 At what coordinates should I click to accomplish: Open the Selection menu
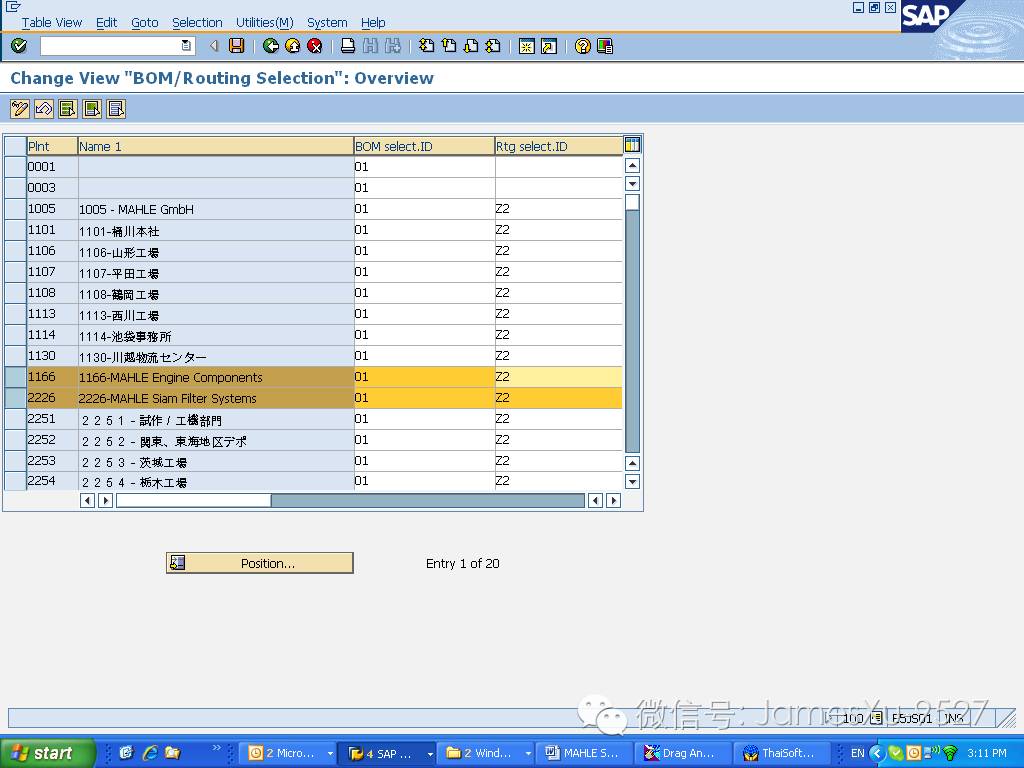coord(197,22)
